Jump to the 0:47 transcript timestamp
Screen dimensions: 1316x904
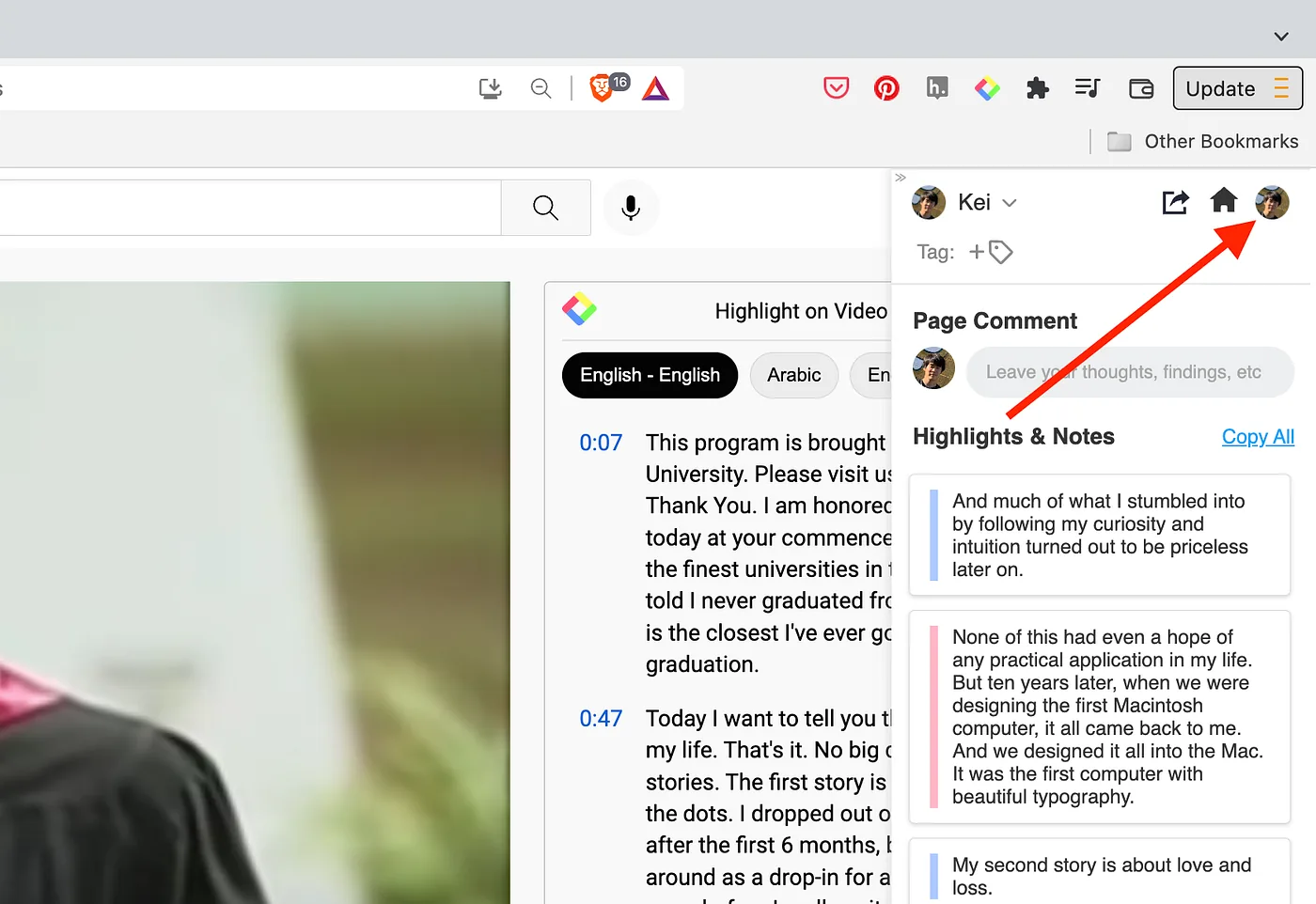601,719
